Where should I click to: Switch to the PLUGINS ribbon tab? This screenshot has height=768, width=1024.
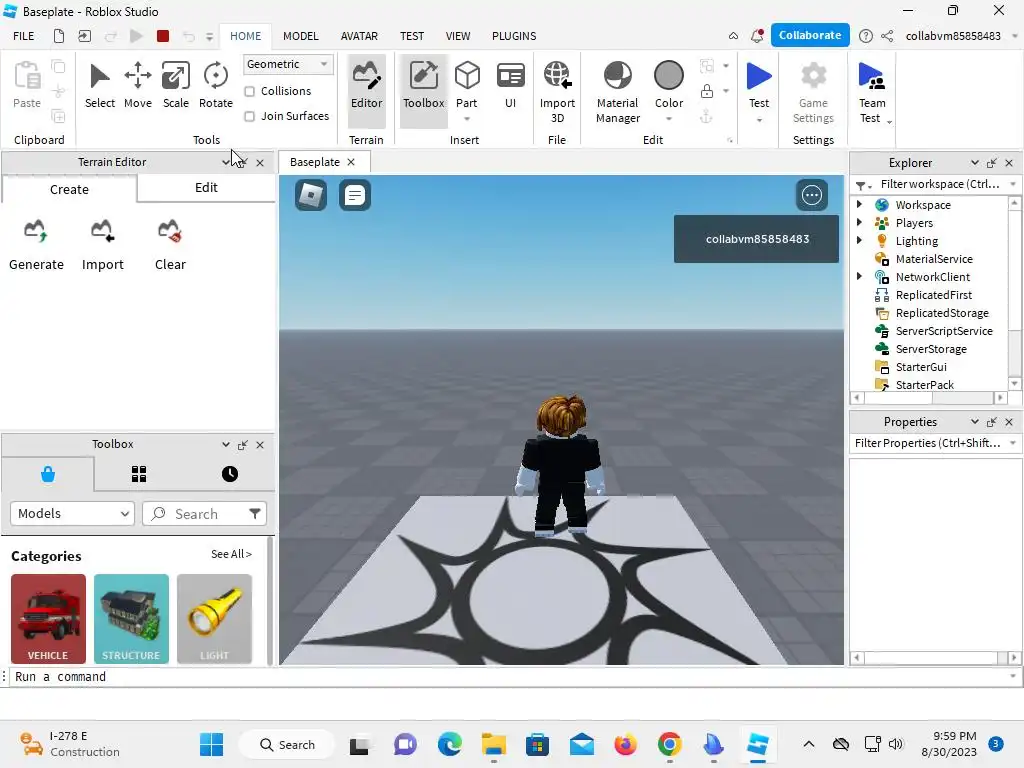coord(514,36)
